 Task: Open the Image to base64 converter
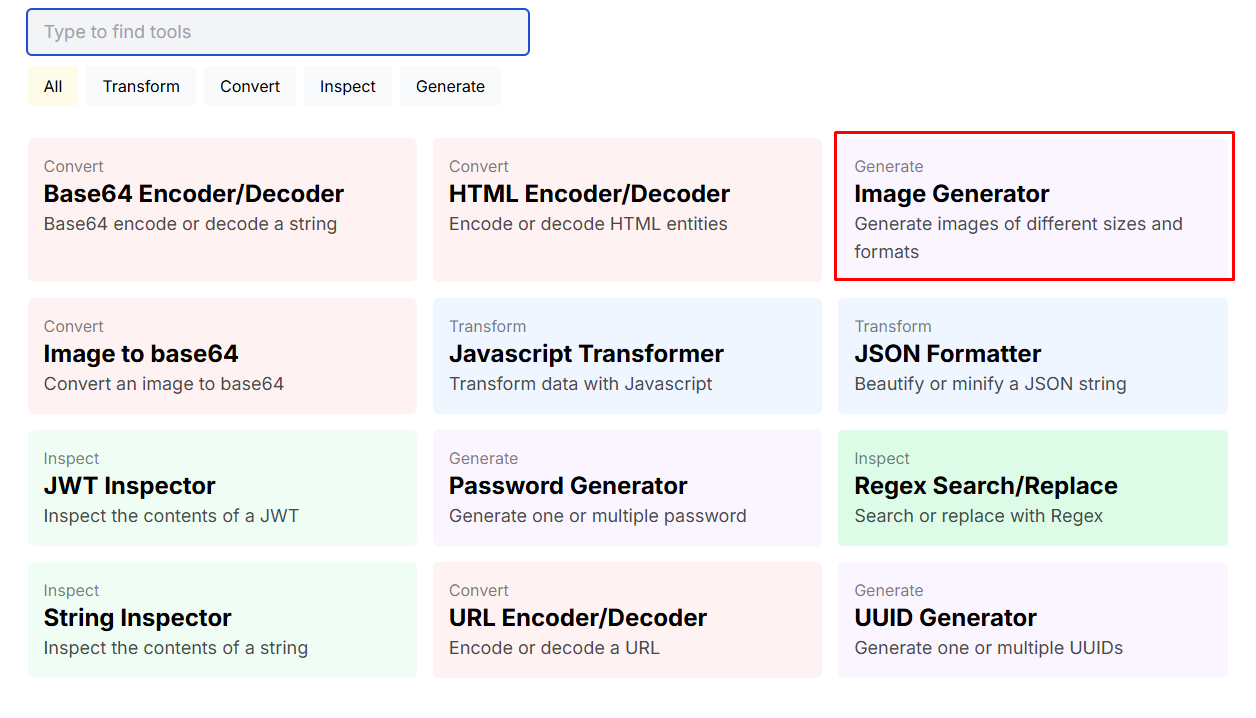(x=222, y=356)
